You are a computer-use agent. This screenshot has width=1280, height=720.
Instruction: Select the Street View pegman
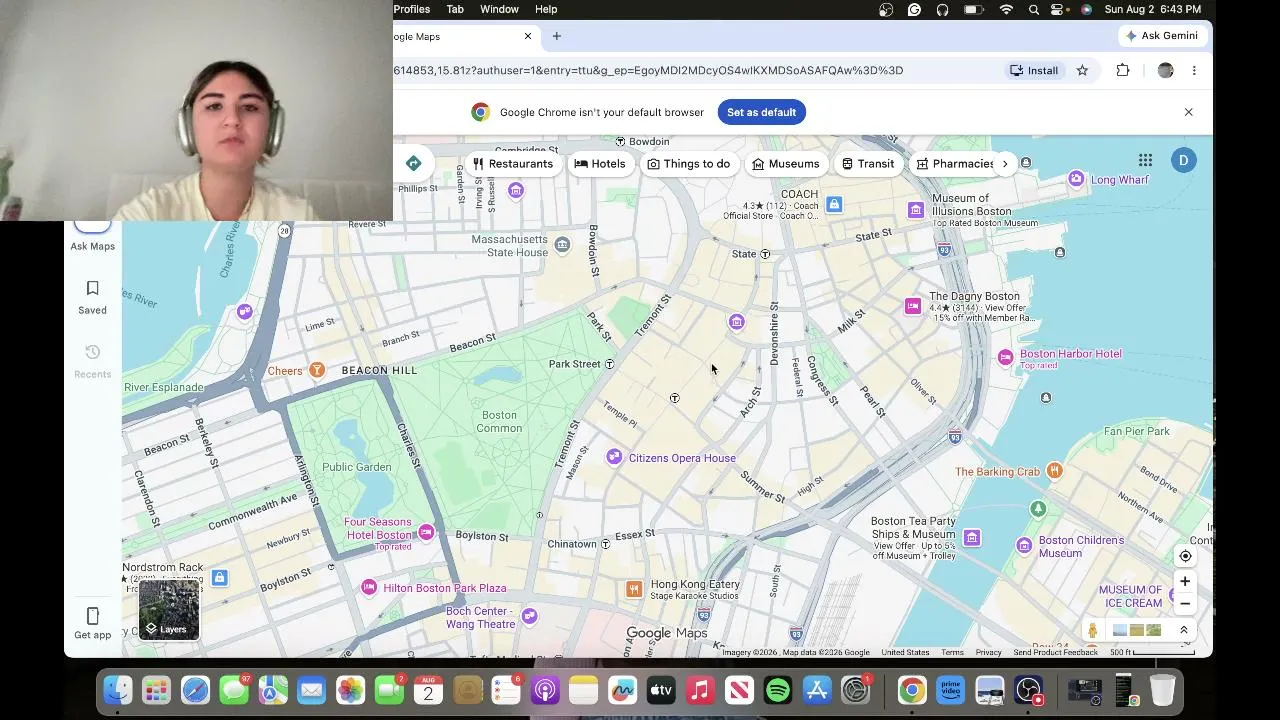pyautogui.click(x=1093, y=630)
